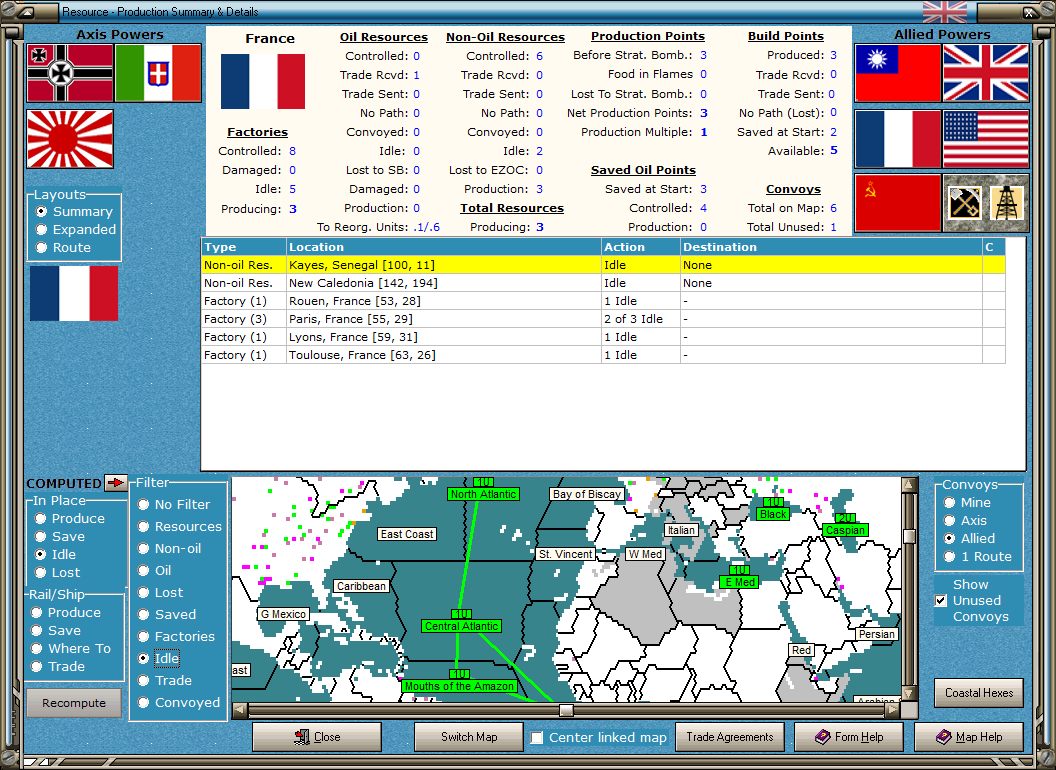Select the Lyons, France factory row
Image resolution: width=1056 pixels, height=770 pixels.
tap(603, 337)
